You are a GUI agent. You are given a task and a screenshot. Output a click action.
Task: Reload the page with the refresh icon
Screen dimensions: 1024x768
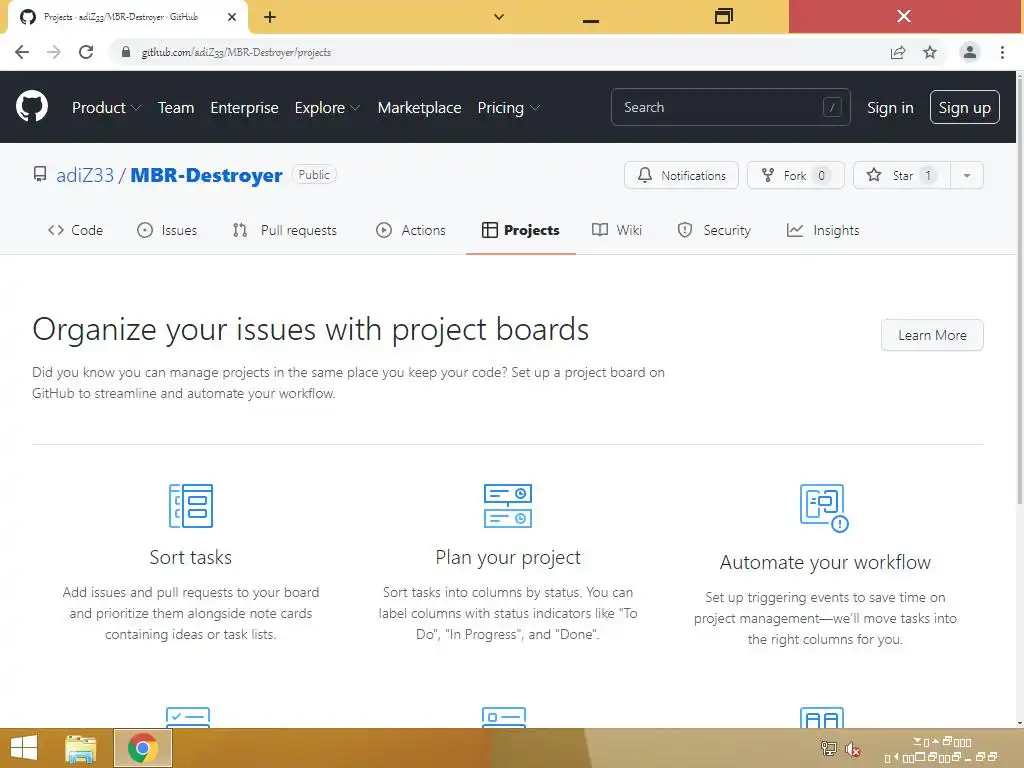click(86, 52)
